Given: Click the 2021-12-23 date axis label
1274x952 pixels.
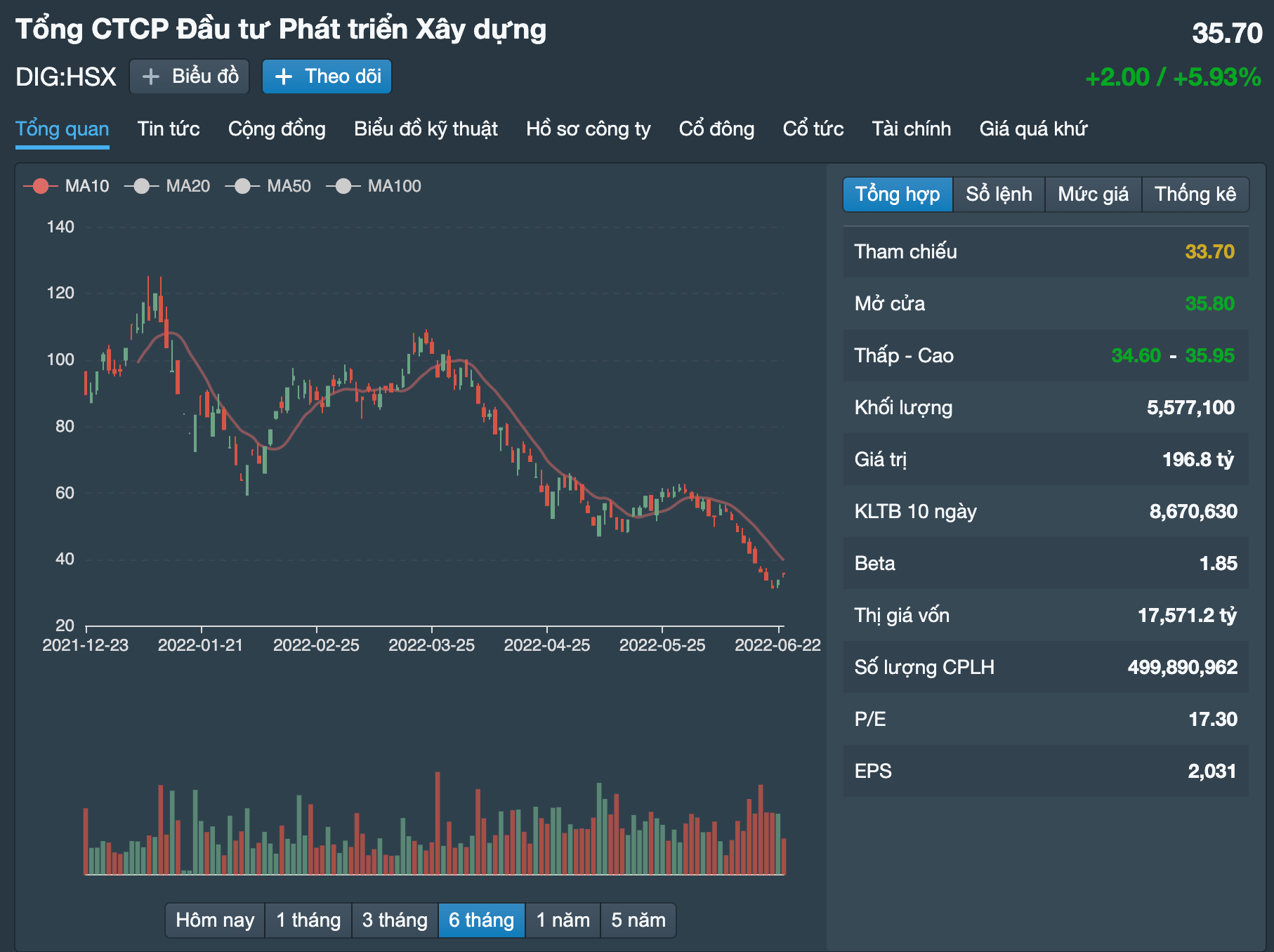Looking at the screenshot, I should click(x=86, y=645).
